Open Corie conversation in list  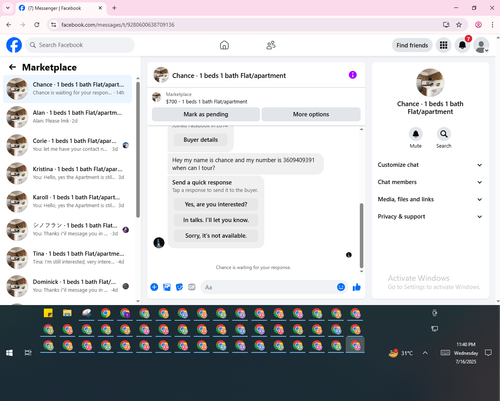pyautogui.click(x=68, y=145)
